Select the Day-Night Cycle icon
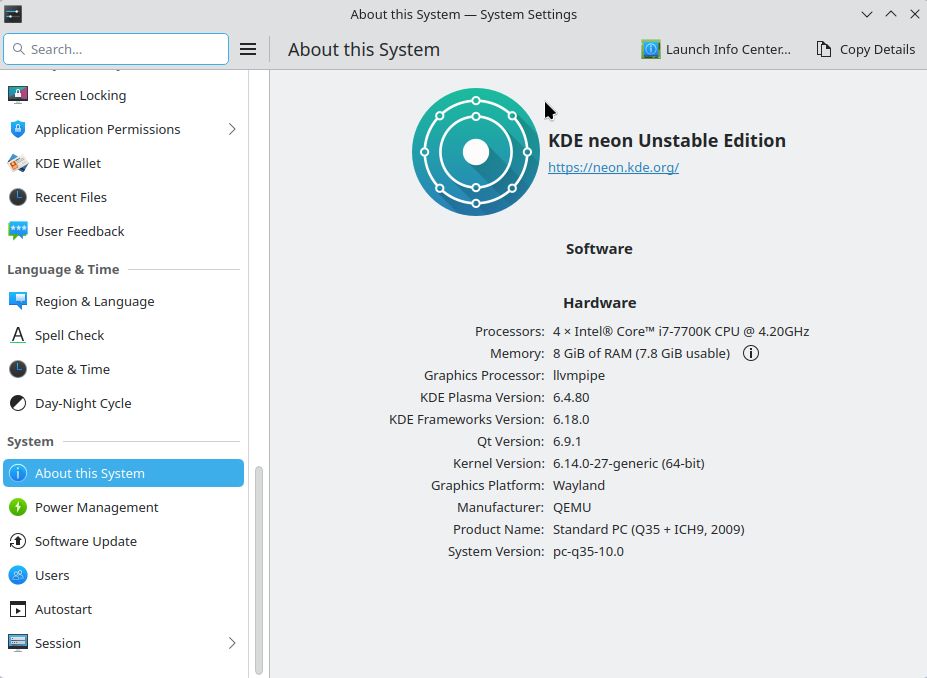 [x=18, y=403]
